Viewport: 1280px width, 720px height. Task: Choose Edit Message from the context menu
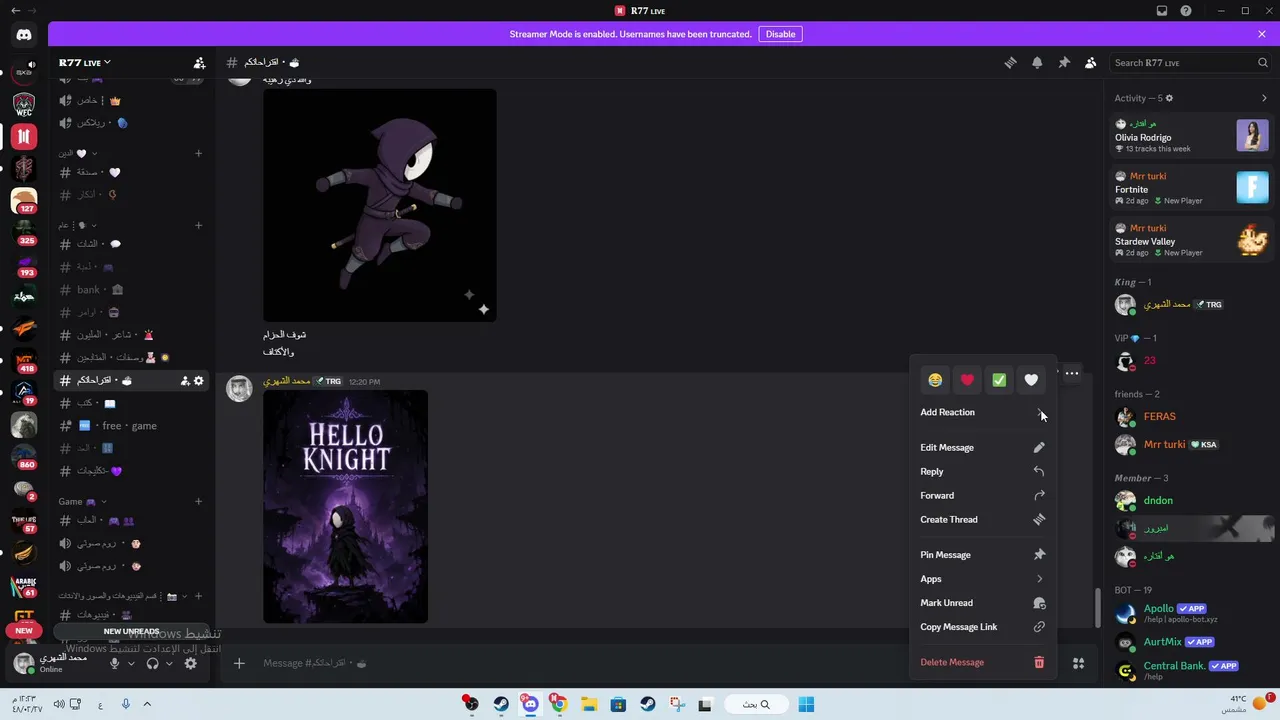point(982,447)
